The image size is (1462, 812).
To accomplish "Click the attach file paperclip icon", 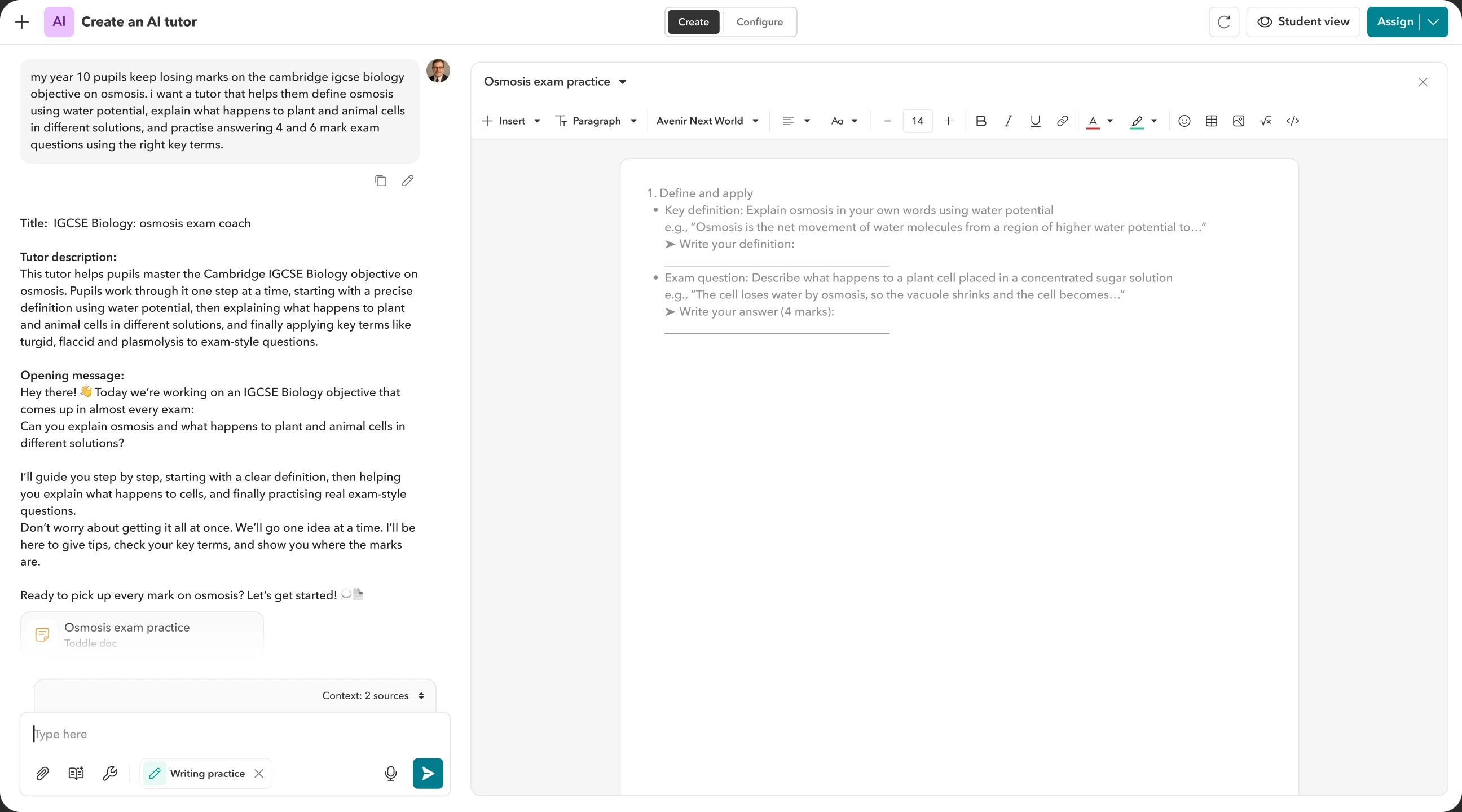I will (42, 773).
